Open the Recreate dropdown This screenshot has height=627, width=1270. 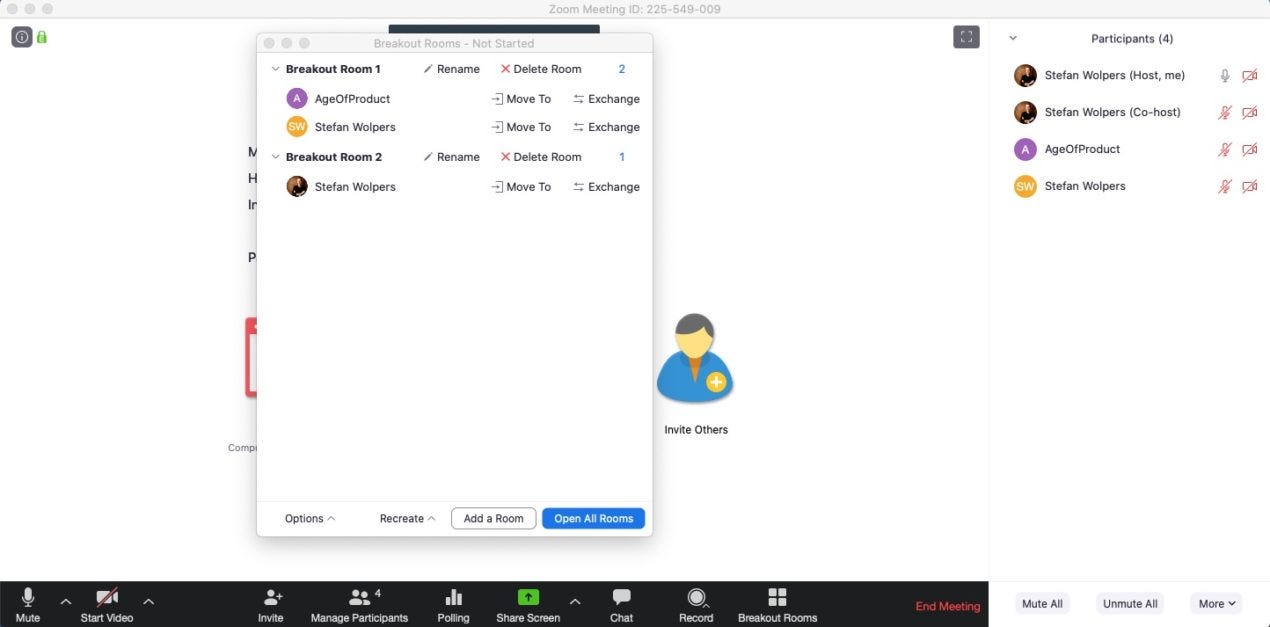408,518
